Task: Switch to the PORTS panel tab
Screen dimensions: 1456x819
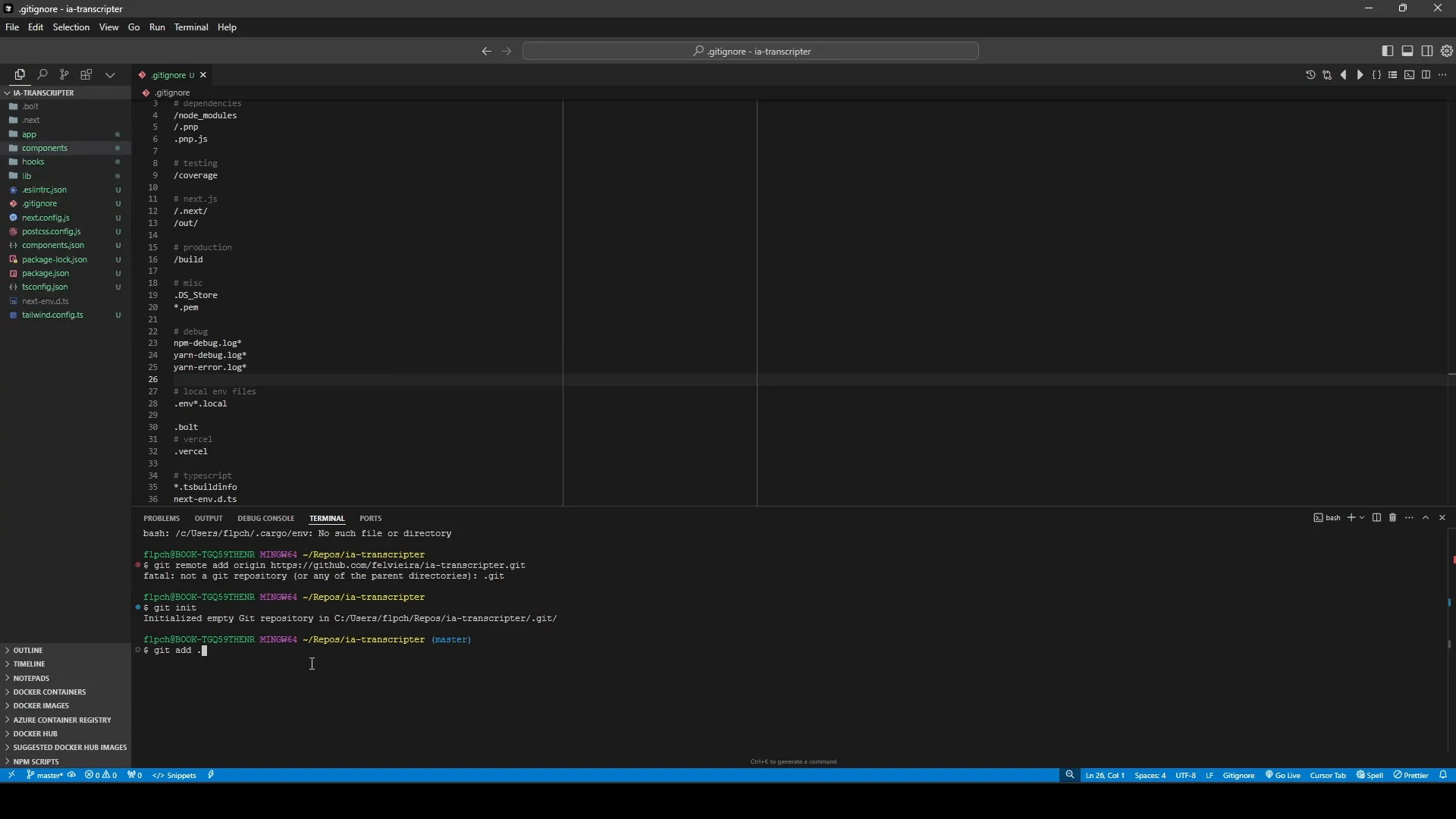Action: point(370,519)
